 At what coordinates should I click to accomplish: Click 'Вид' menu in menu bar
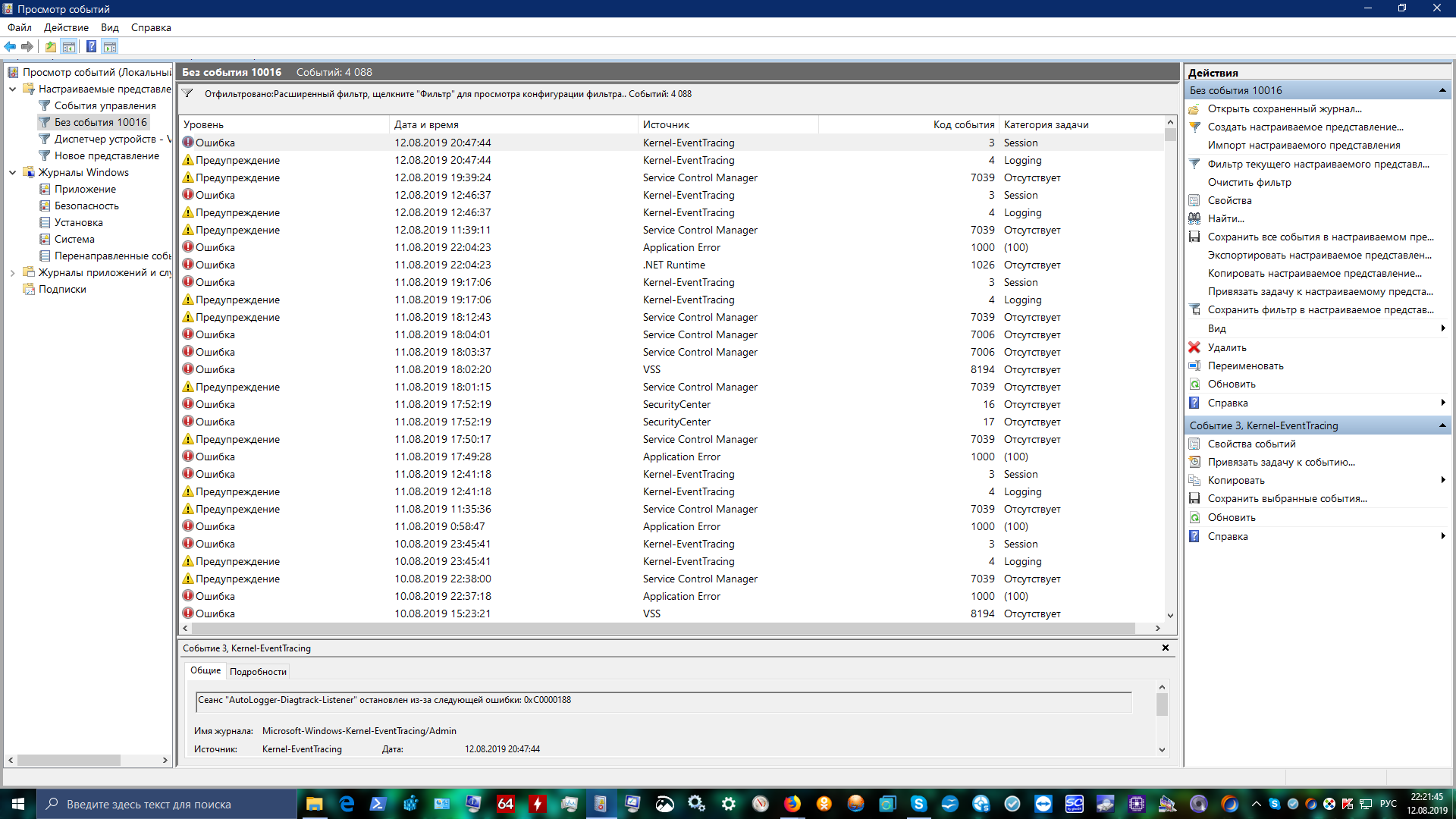(110, 27)
